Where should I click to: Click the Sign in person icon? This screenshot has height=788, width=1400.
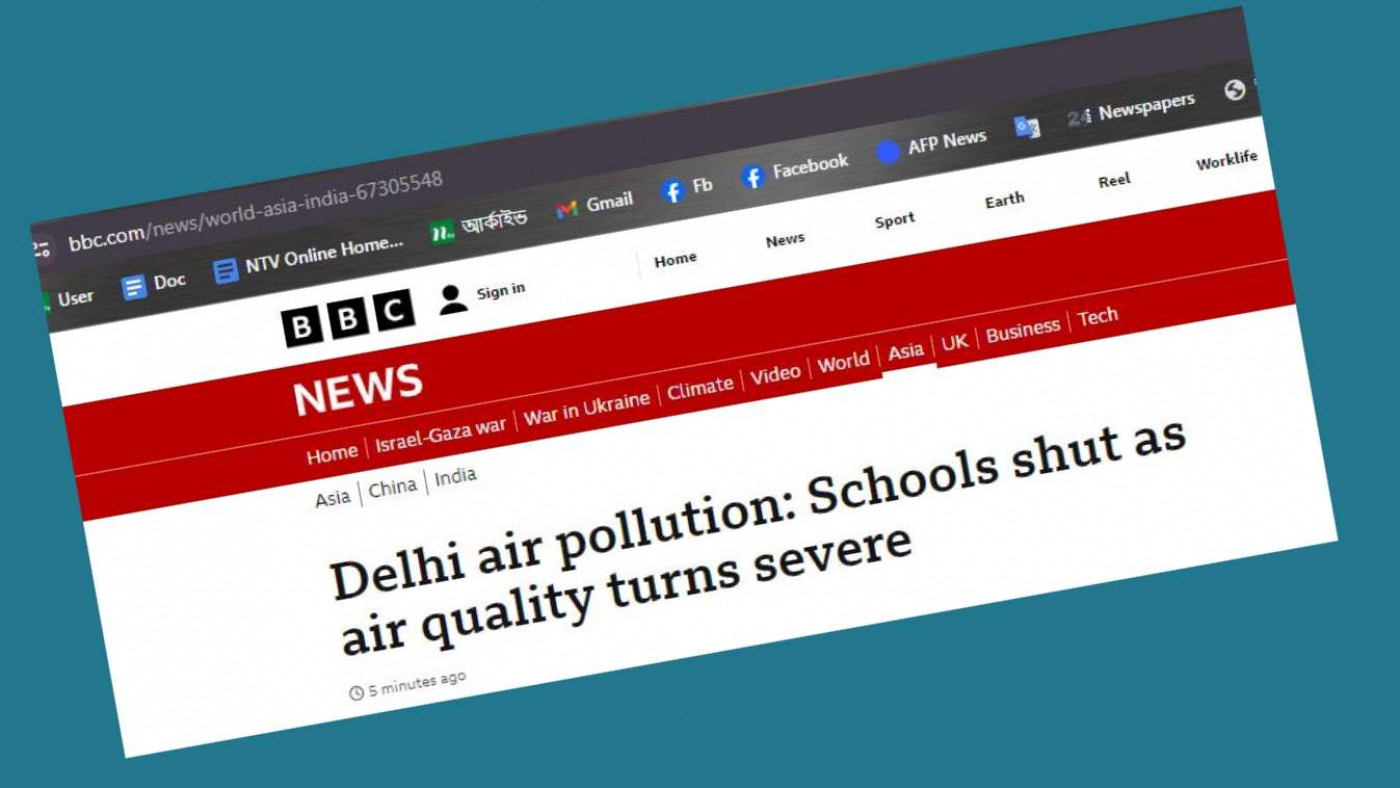click(453, 299)
